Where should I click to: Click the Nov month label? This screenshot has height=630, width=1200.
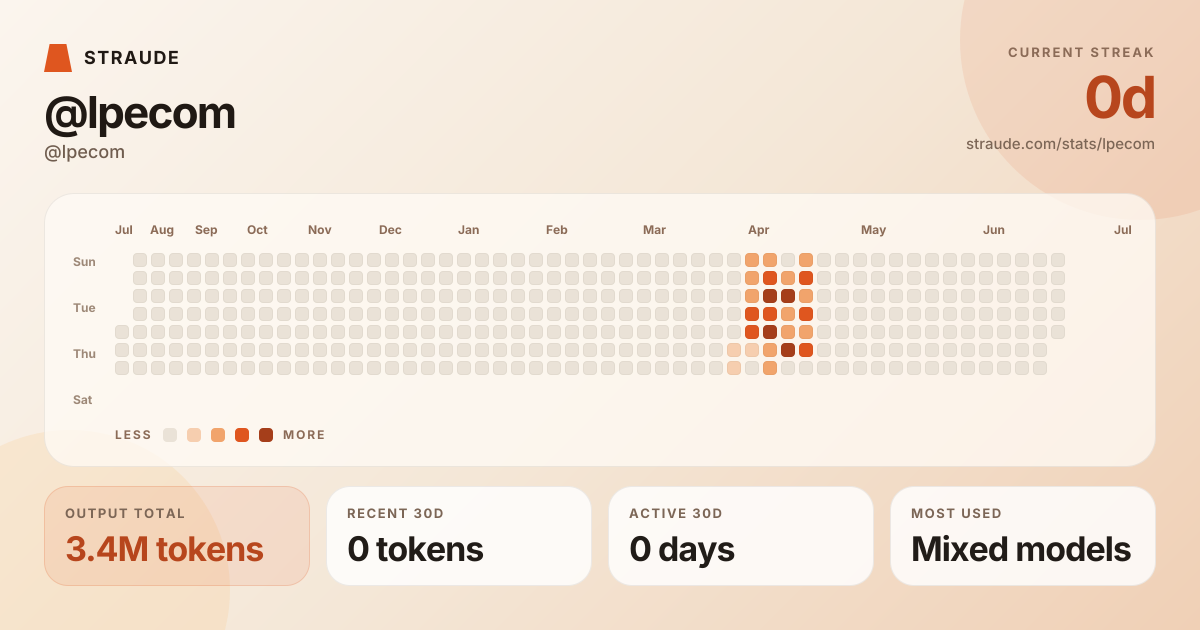point(320,230)
